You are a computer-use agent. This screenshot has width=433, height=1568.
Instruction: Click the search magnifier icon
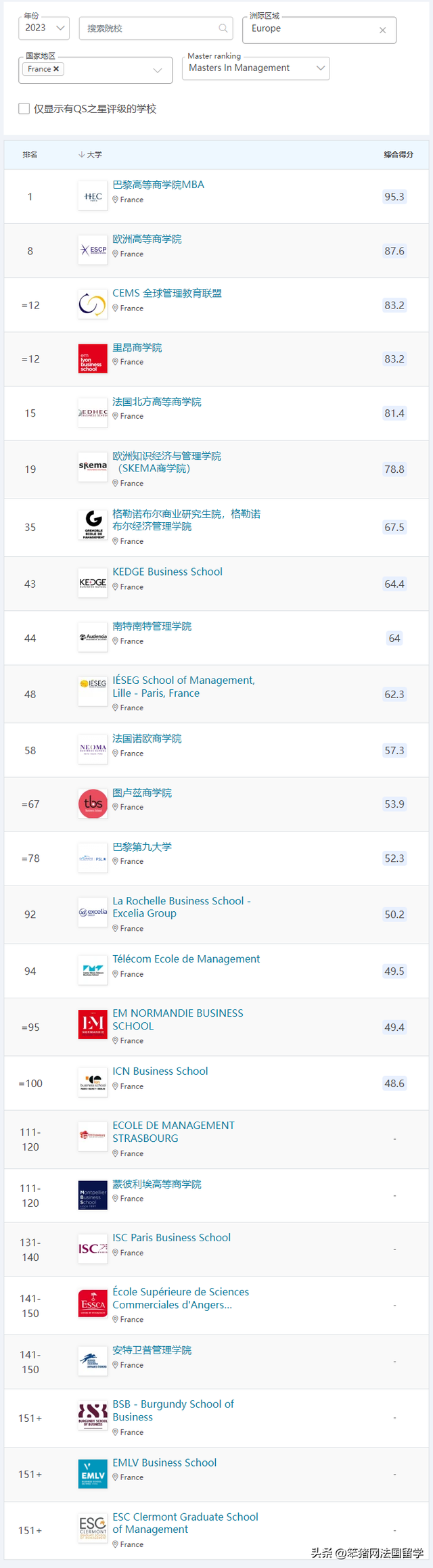tap(223, 28)
